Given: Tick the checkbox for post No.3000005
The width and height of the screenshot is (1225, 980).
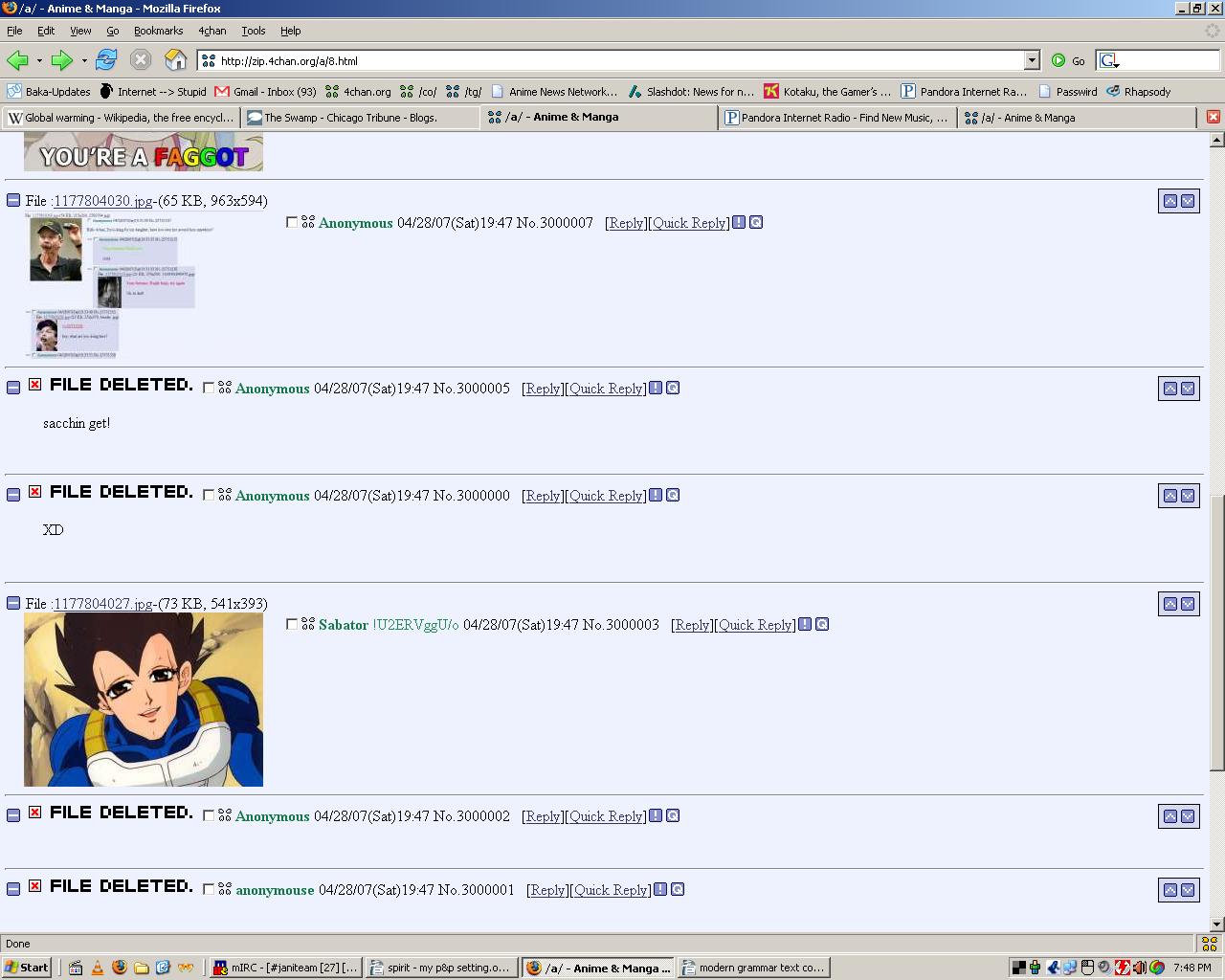Looking at the screenshot, I should [x=209, y=388].
